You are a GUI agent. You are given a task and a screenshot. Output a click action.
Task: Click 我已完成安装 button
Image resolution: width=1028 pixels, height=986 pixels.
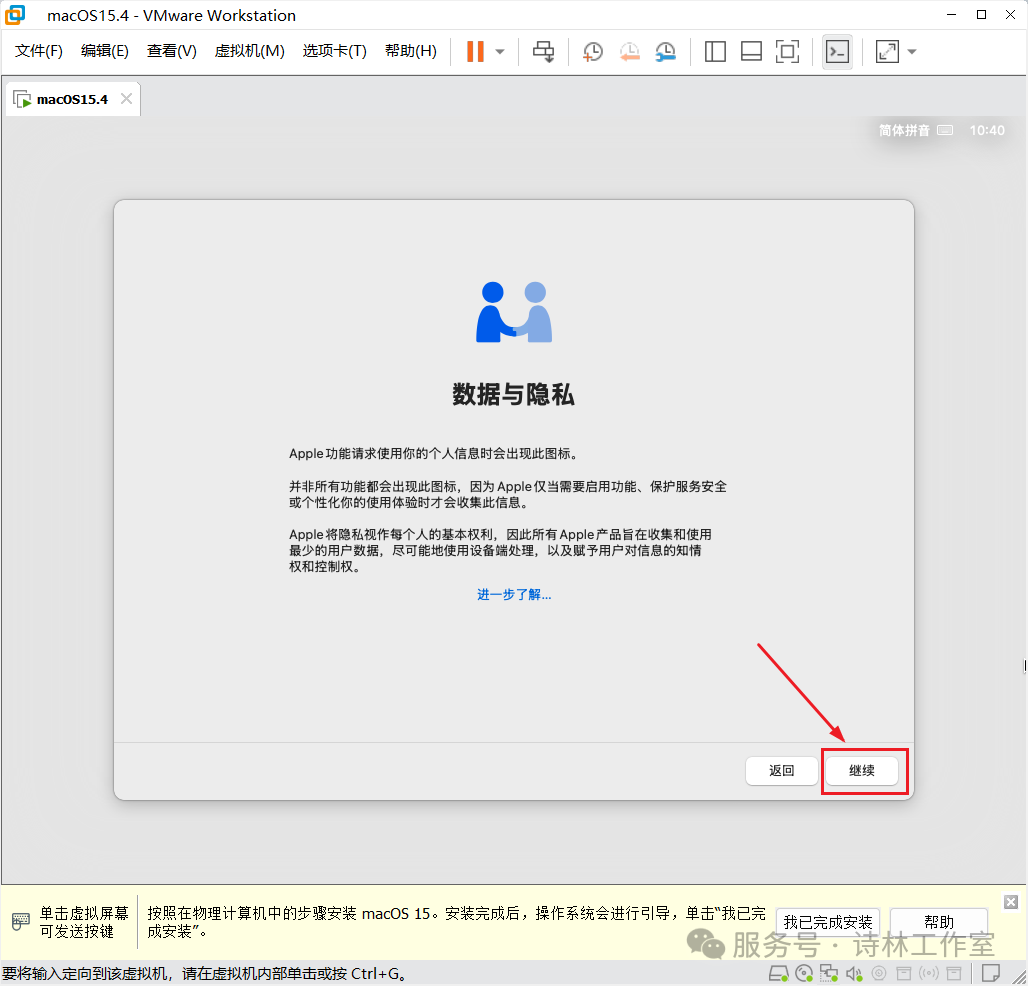(x=827, y=922)
